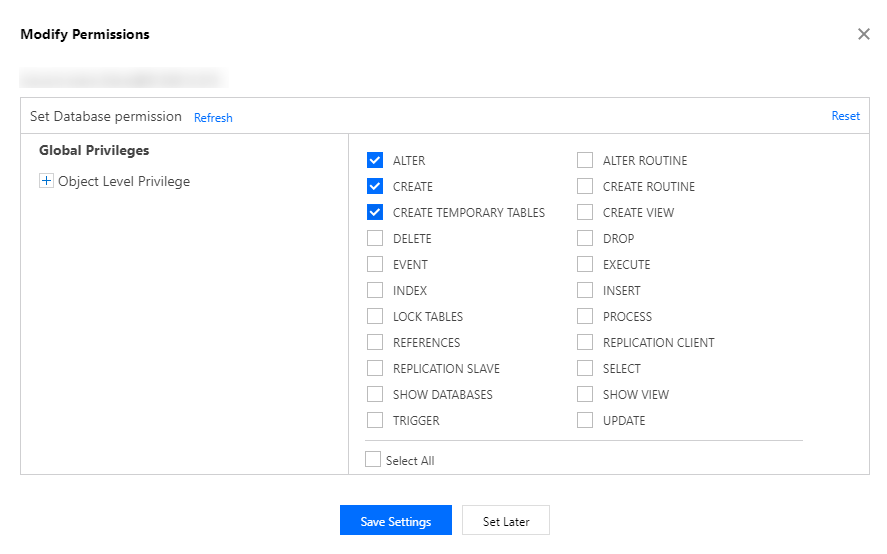Grant the REPLICATION SLAVE privilege

pyautogui.click(x=375, y=368)
